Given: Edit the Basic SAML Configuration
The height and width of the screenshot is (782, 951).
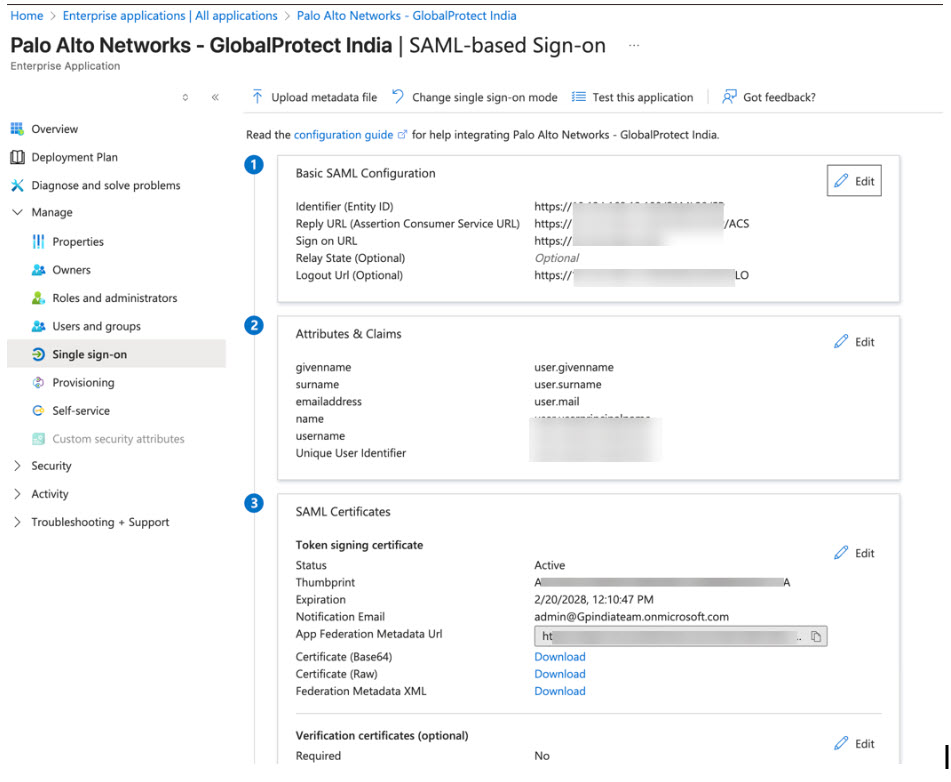Looking at the screenshot, I should [x=854, y=181].
